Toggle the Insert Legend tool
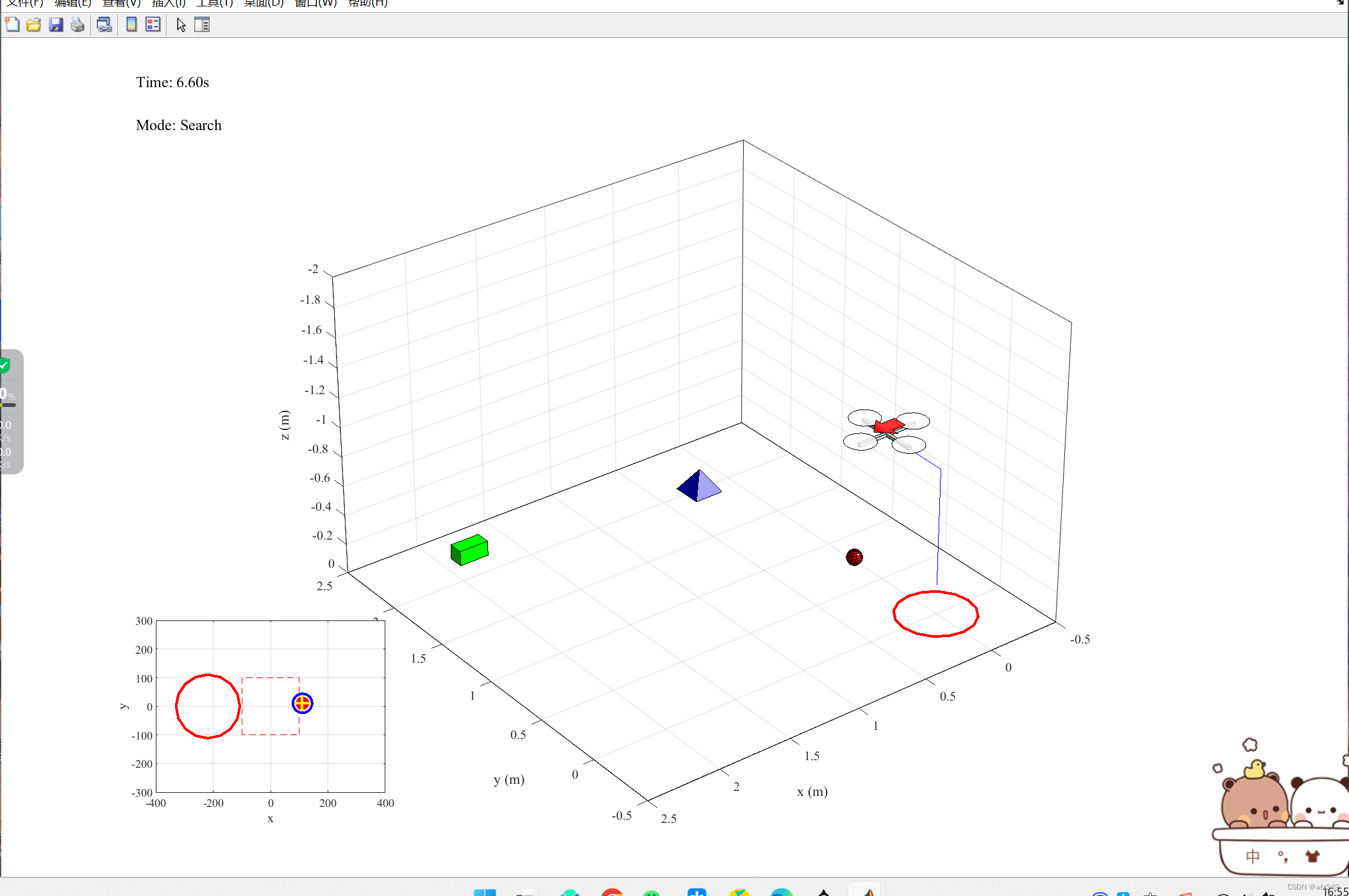The width and height of the screenshot is (1349, 896). (153, 25)
